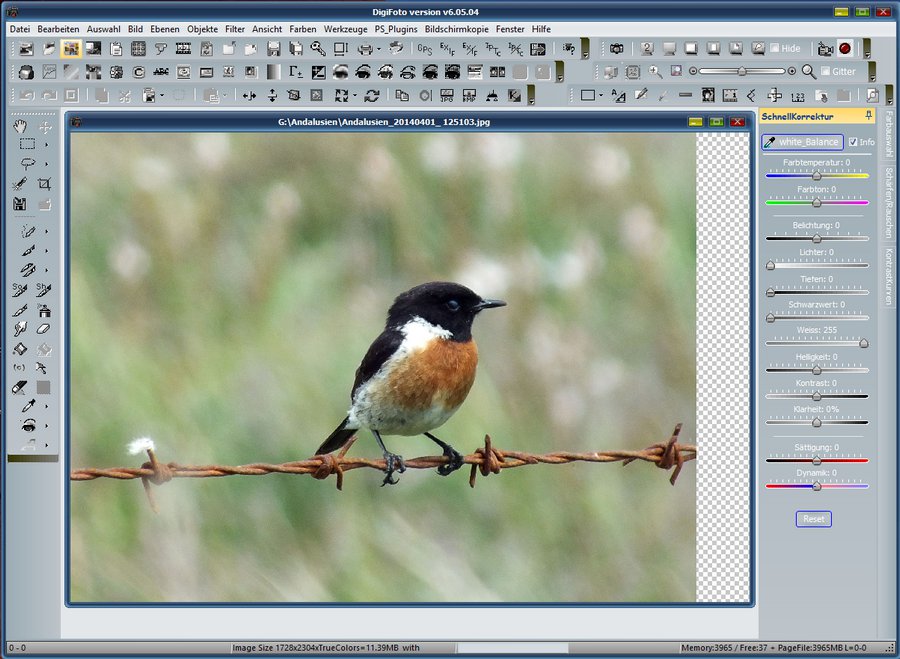
Task: Enable the Hide checkbox
Action: 773,48
